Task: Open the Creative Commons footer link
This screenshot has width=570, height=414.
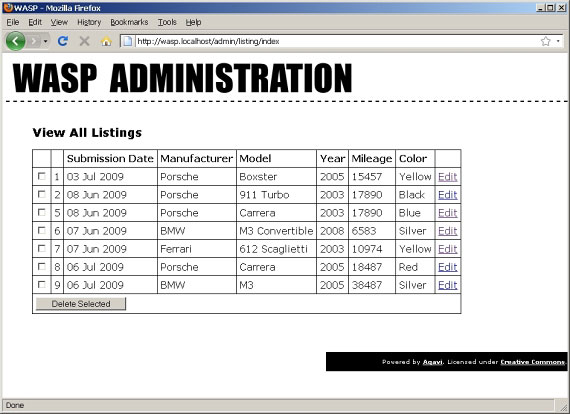Action: [533, 362]
